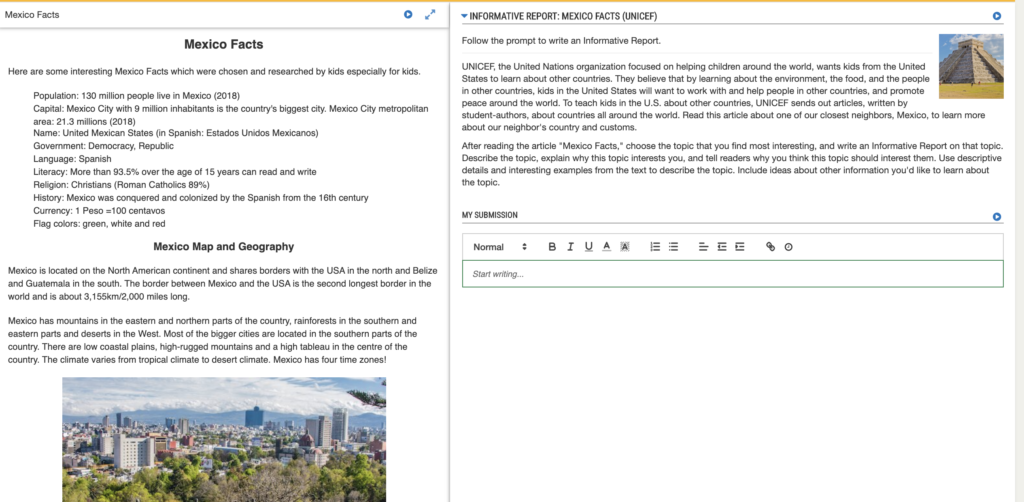Toggle underline formatting
The image size is (1024, 502).
pos(588,247)
